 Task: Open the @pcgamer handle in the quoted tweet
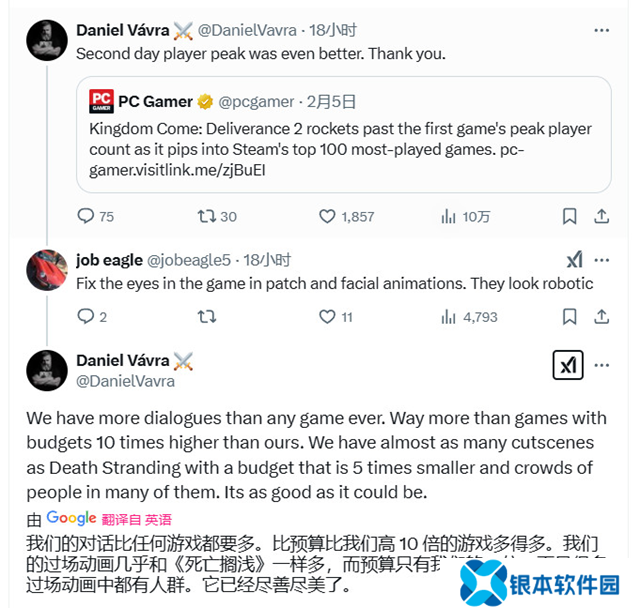[256, 102]
